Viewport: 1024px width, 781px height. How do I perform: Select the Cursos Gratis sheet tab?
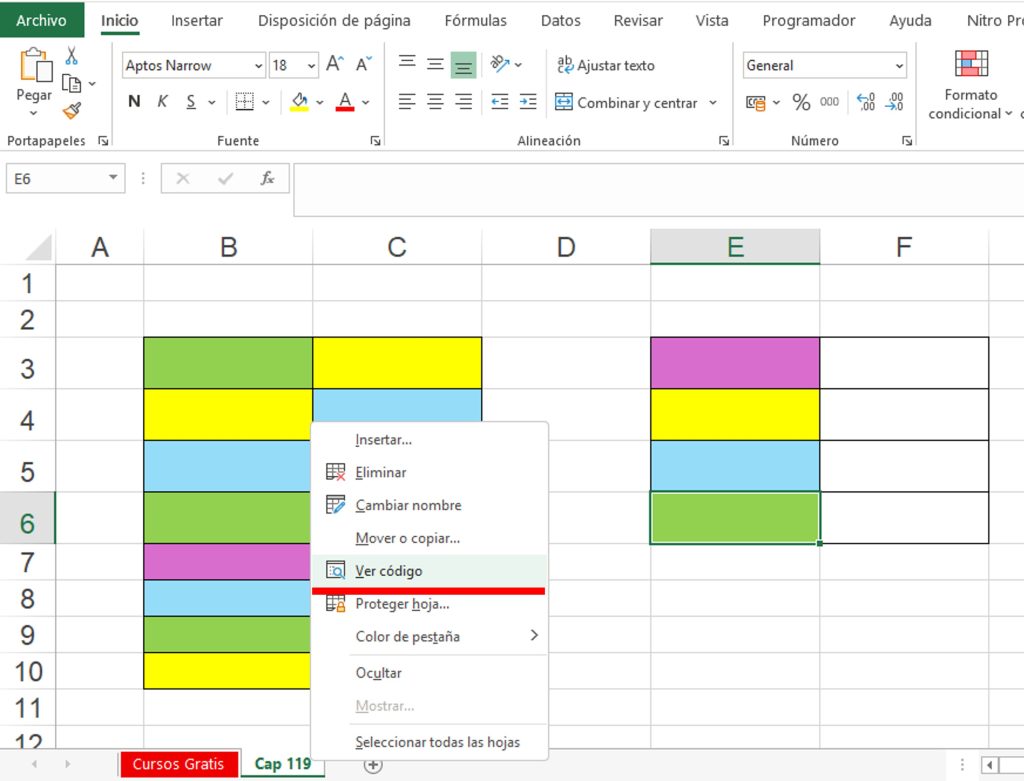178,764
